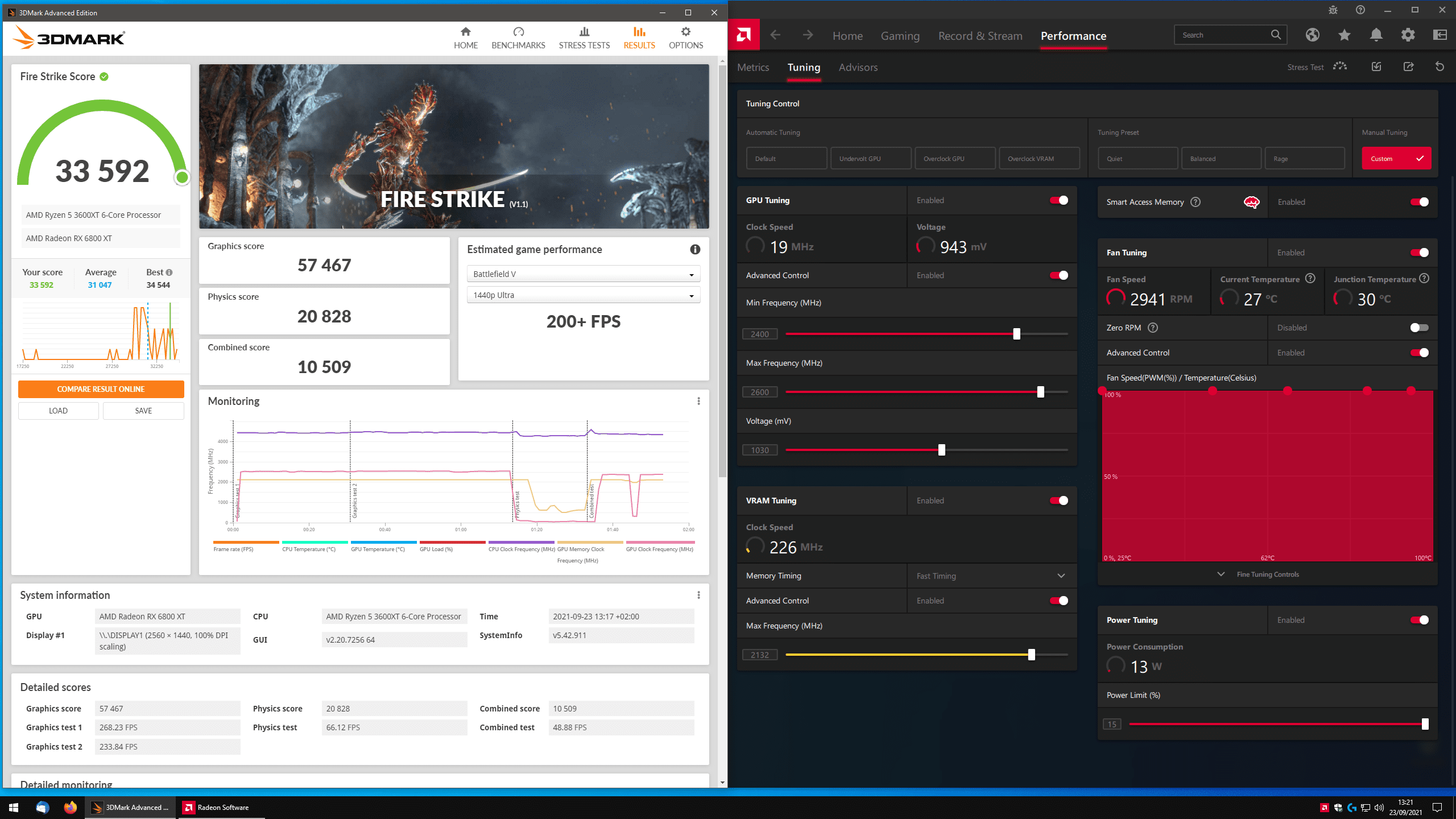Click reset tuning profile icon
This screenshot has height=819, width=1456.
pos(1440,67)
